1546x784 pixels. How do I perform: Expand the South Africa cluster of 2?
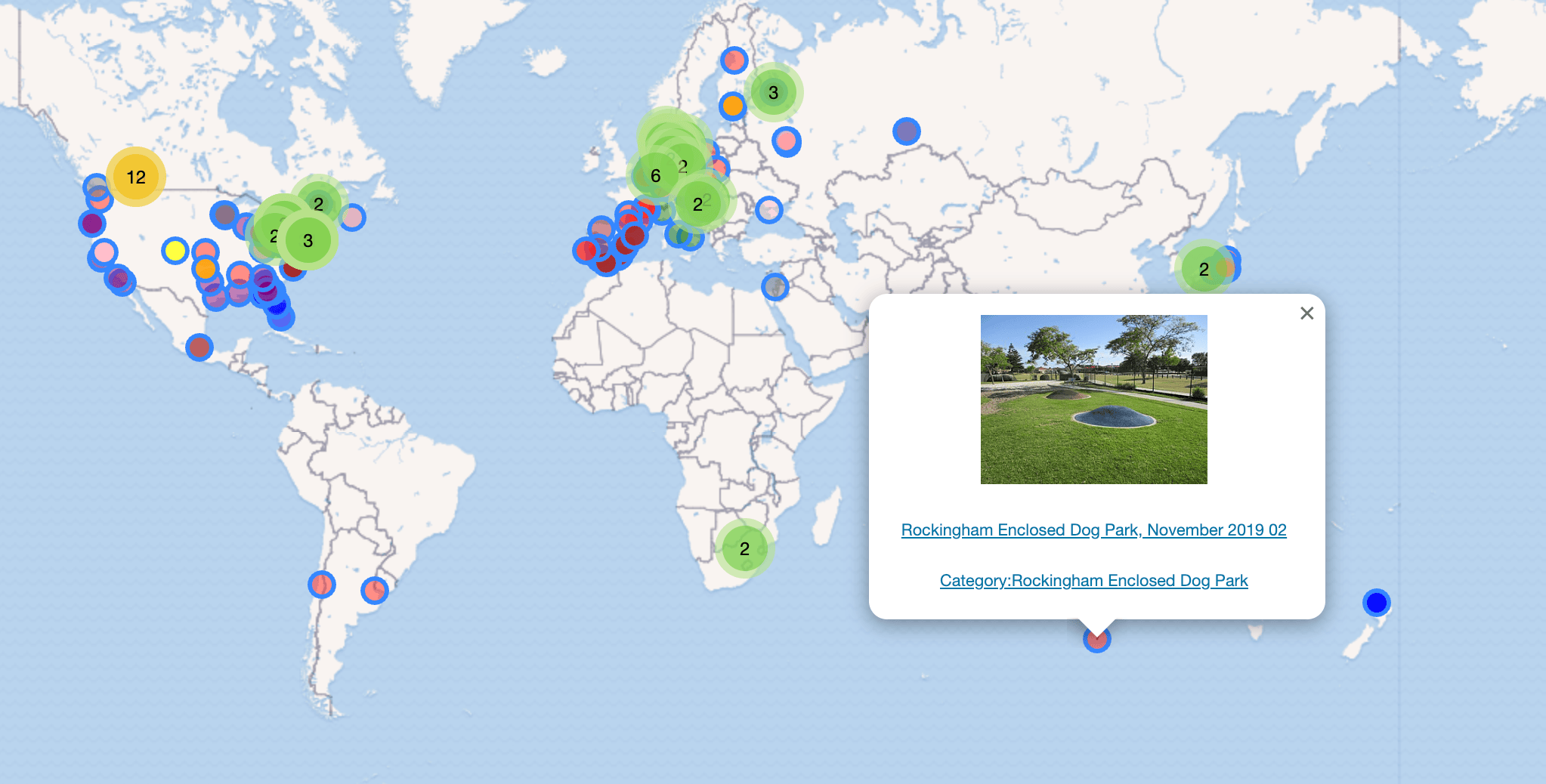click(744, 548)
